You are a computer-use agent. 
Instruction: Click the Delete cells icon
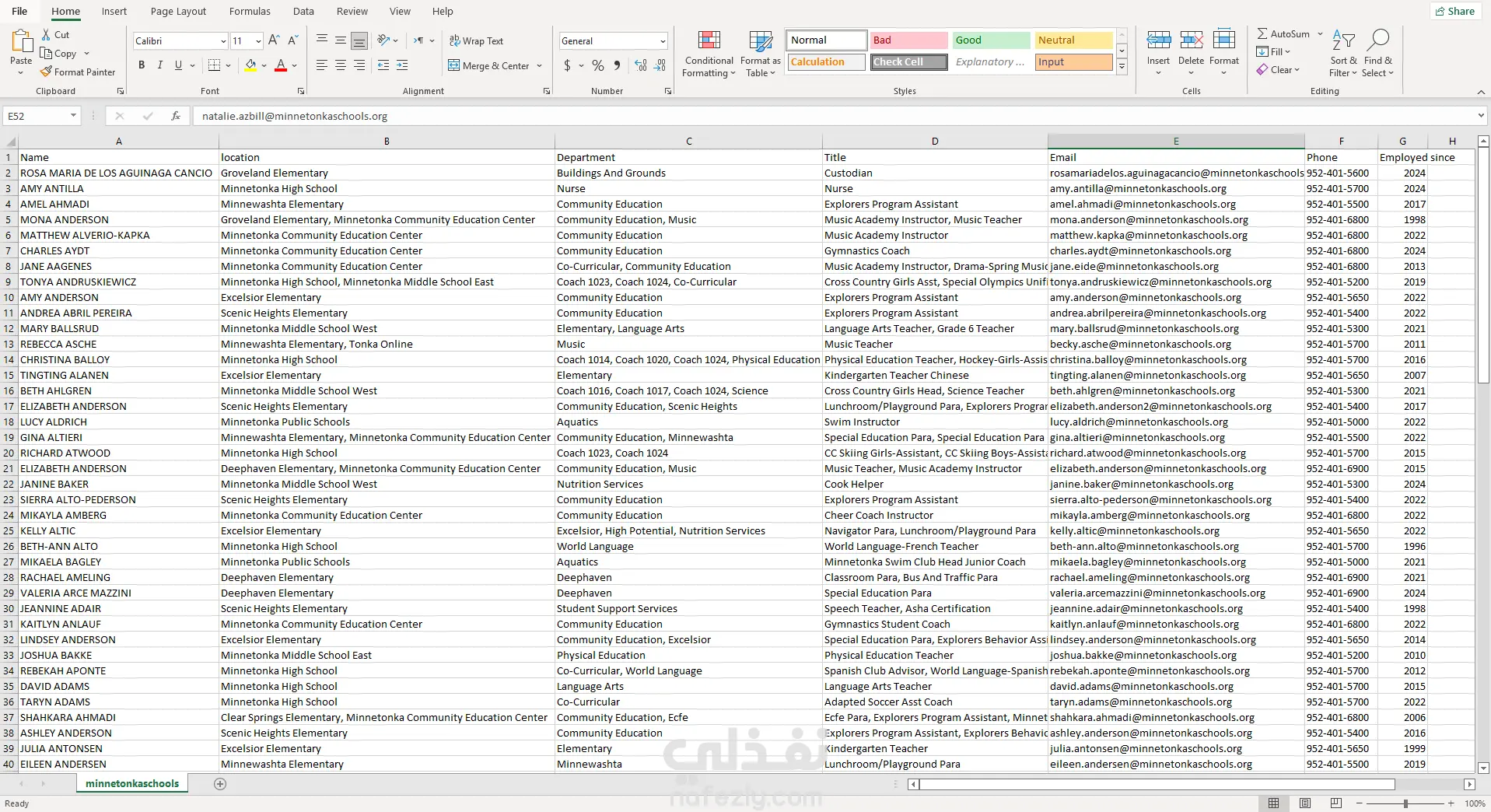[x=1191, y=40]
